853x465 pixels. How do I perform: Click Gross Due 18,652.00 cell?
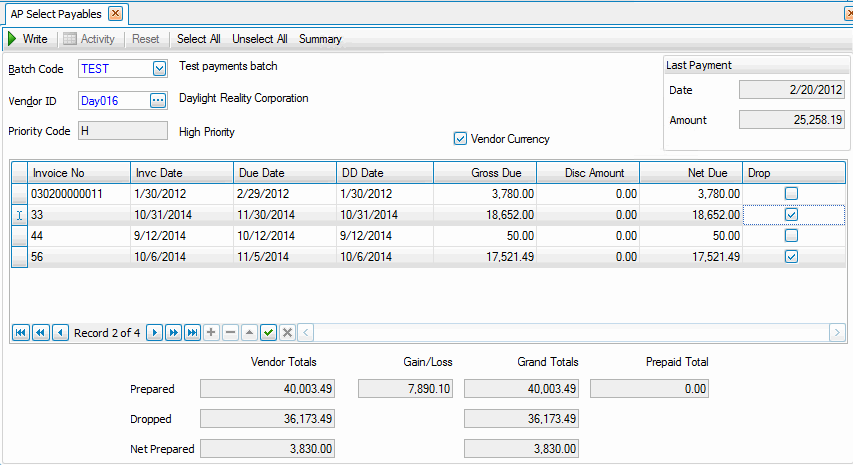tap(485, 215)
